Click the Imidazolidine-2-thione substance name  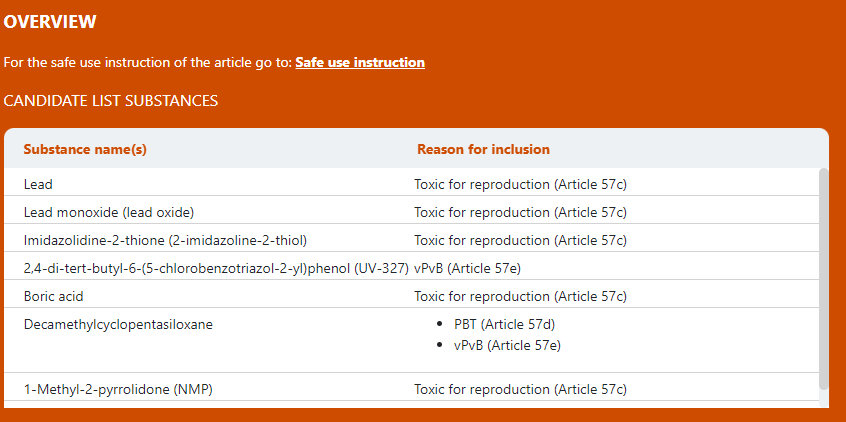click(165, 240)
